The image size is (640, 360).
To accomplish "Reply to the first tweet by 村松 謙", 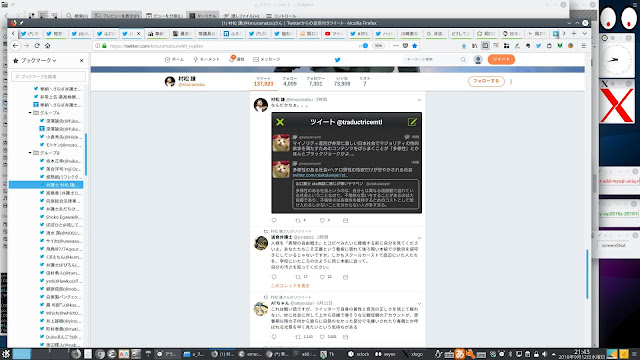I will [274, 220].
